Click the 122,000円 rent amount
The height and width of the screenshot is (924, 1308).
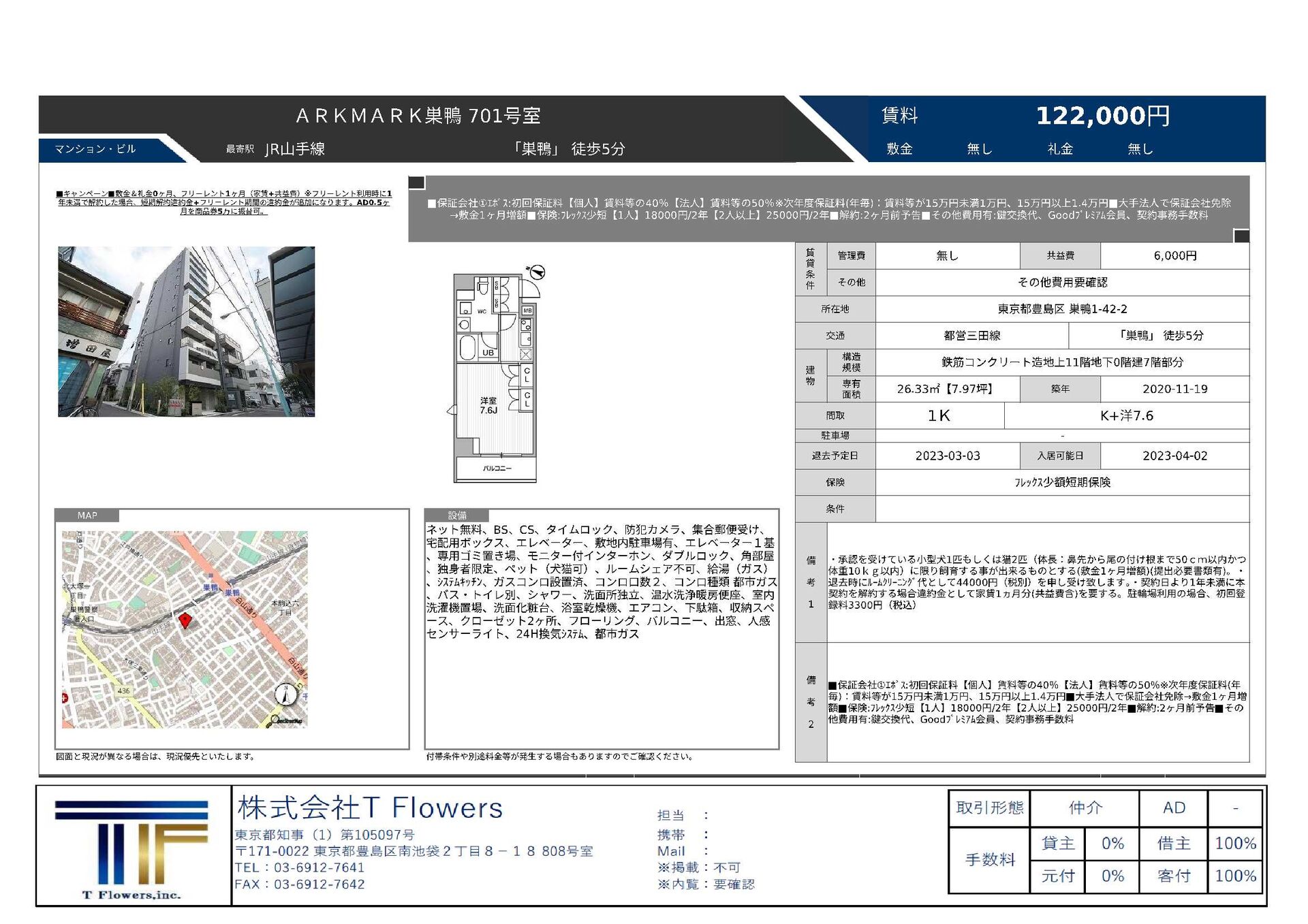tap(1103, 115)
